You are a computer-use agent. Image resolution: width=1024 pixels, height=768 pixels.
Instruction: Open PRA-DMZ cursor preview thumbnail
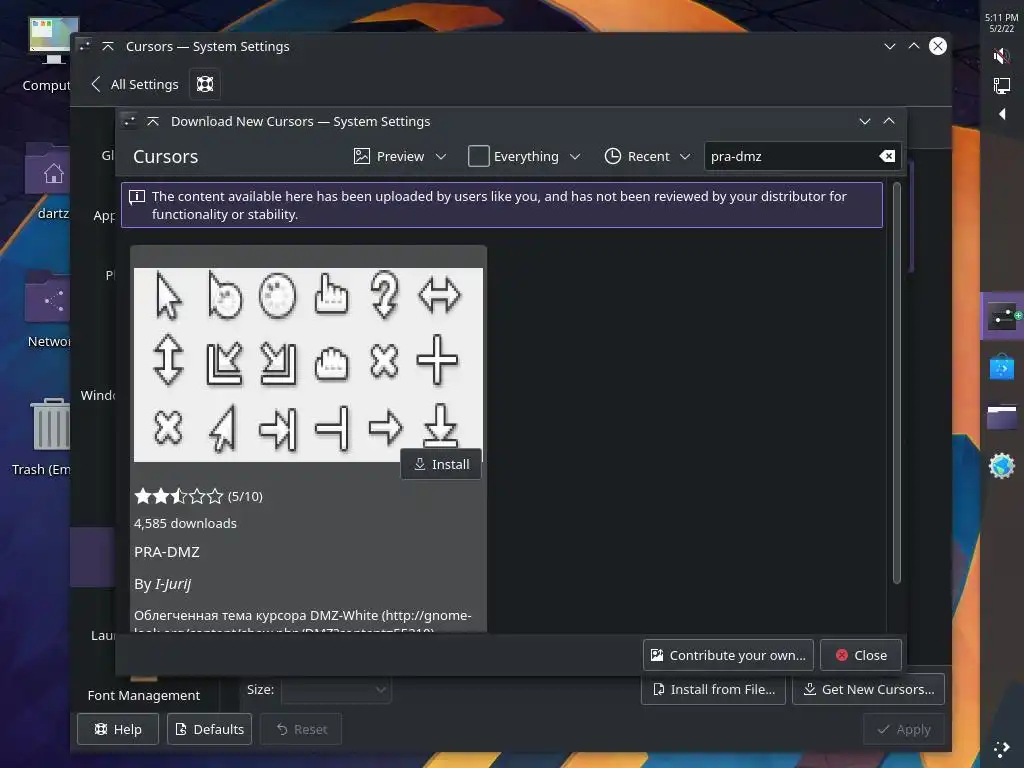(x=308, y=364)
